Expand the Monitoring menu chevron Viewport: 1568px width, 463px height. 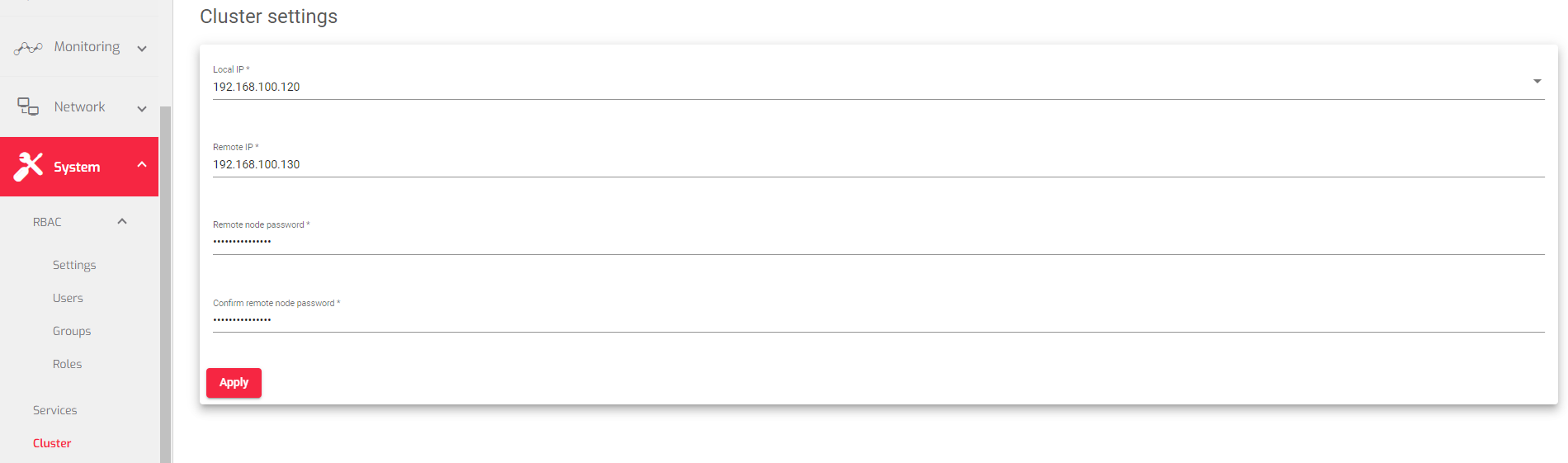tap(142, 49)
